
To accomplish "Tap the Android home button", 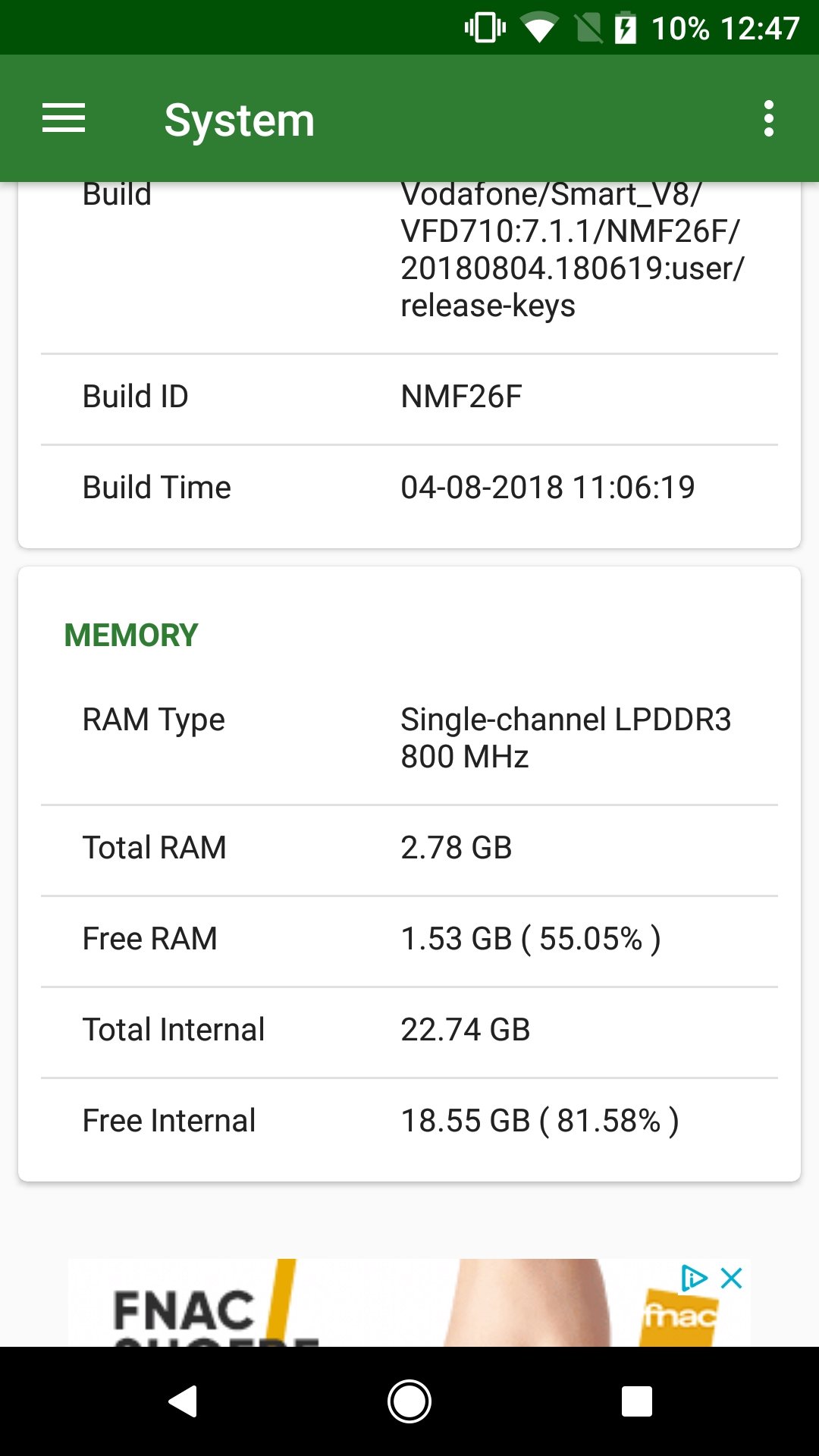I will click(x=409, y=1401).
